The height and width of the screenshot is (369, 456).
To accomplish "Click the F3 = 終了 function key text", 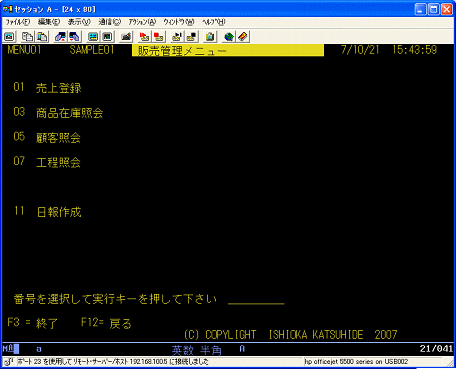I will (33, 323).
